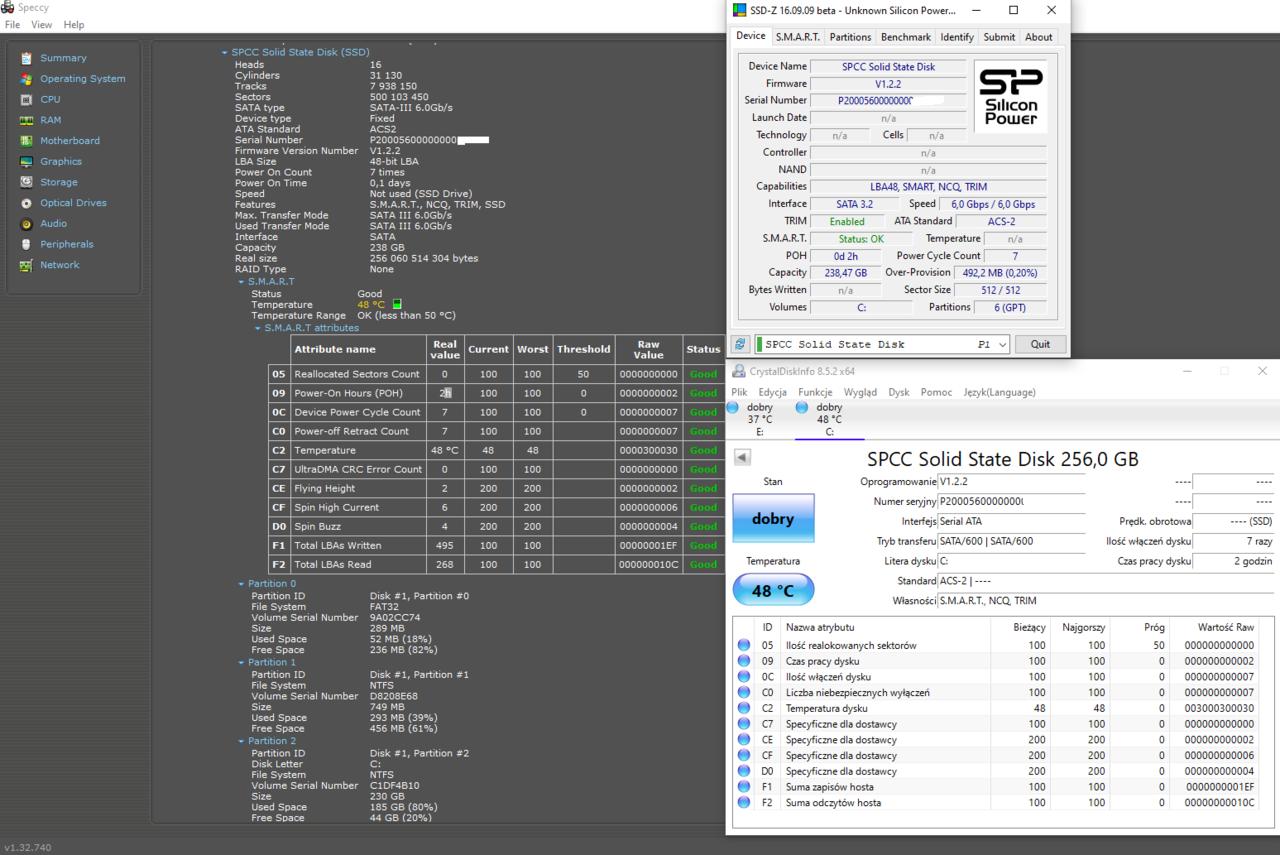1280x855 pixels.
Task: Select the E: disk tab showing 37 °C
Action: [759, 420]
